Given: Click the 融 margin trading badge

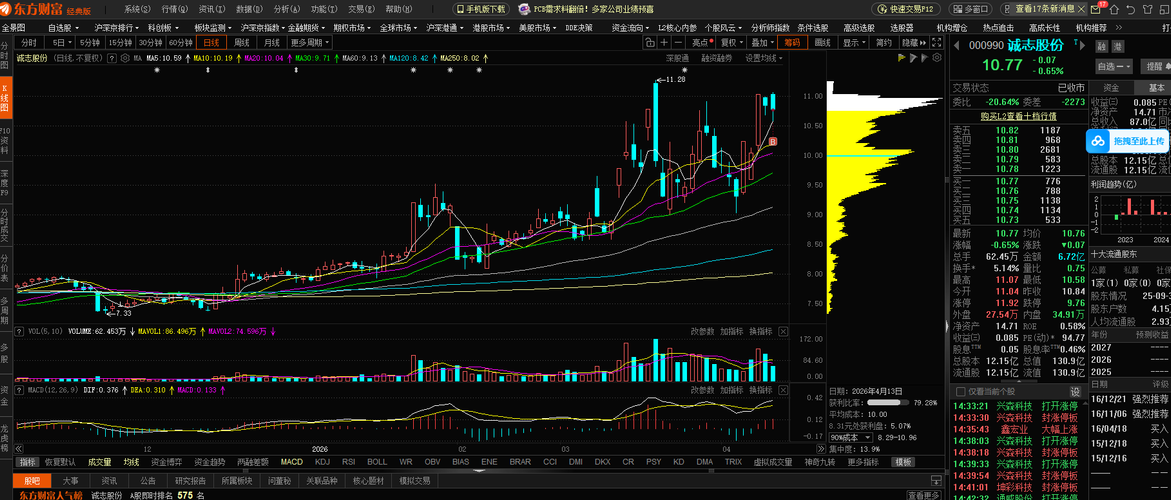Looking at the screenshot, I should pyautogui.click(x=1101, y=46).
